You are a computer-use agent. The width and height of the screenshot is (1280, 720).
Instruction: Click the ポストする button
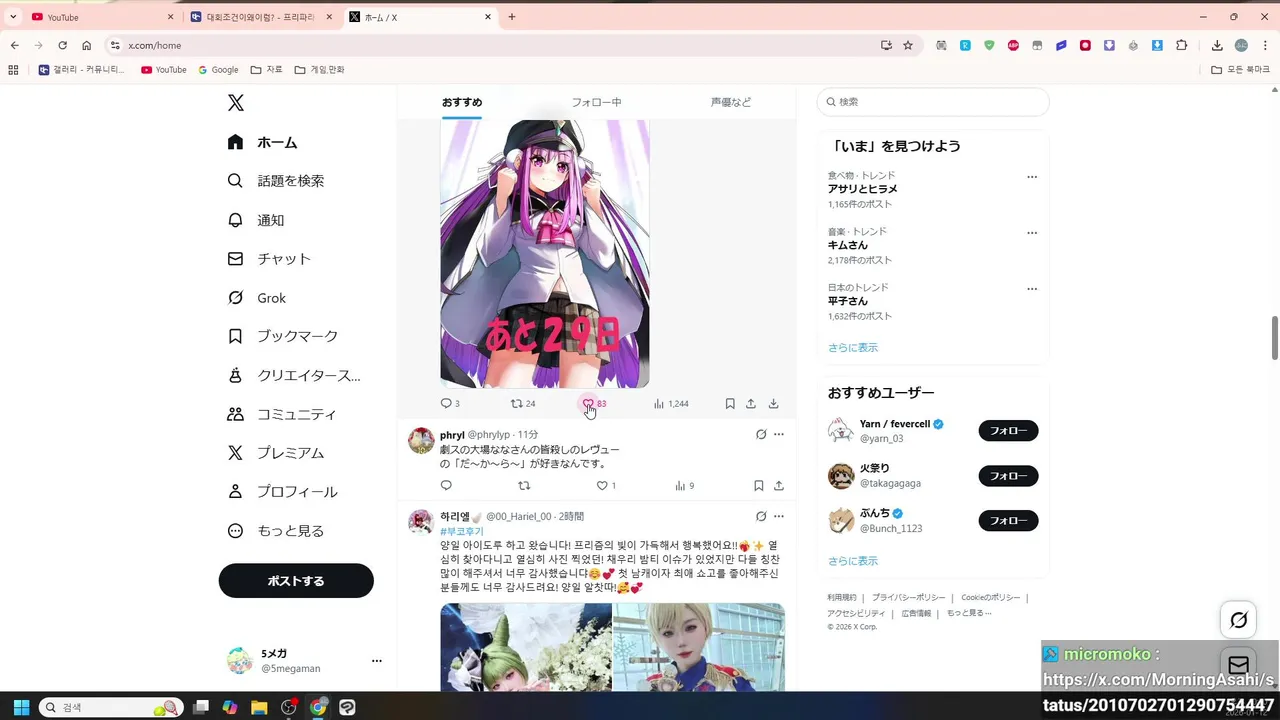(296, 581)
